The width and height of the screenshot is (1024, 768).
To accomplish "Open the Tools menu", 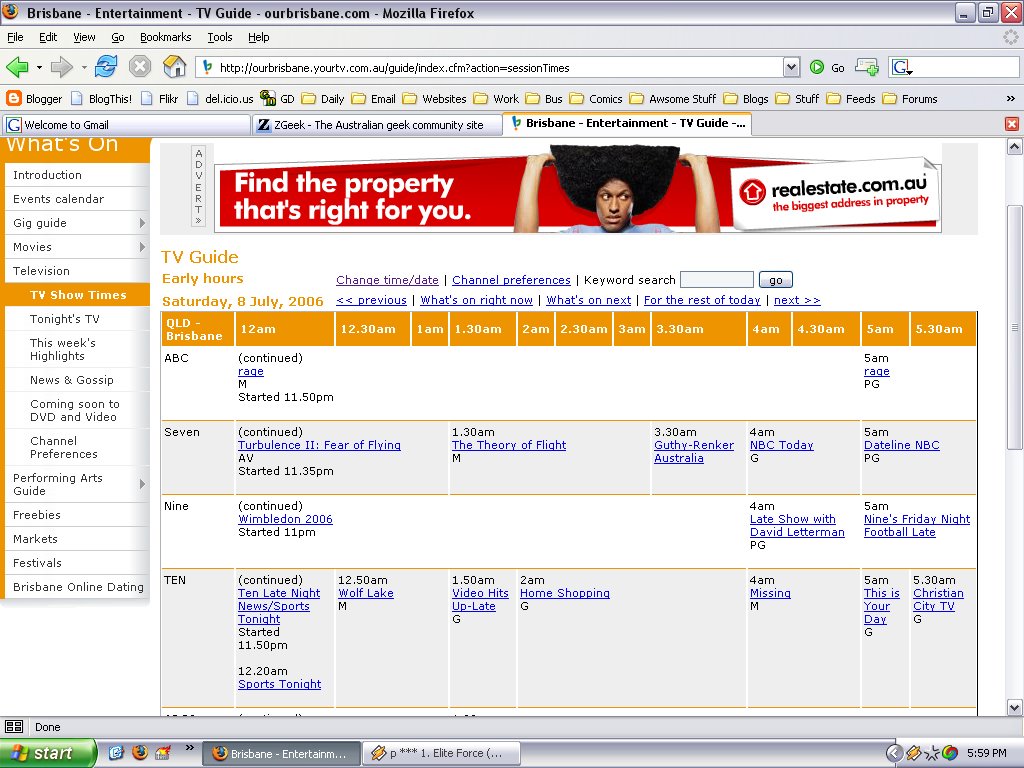I will (220, 37).
